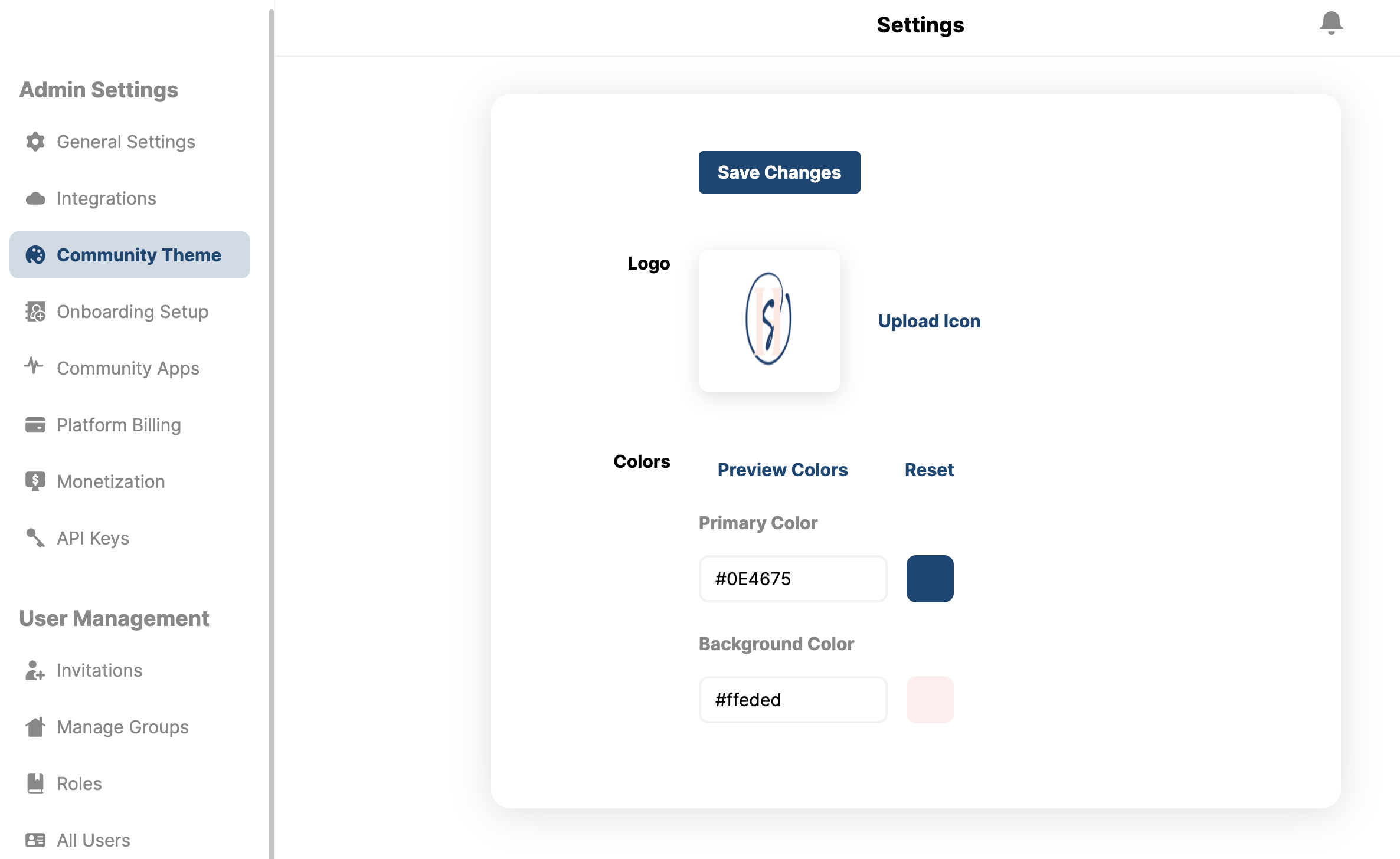Click the Upload Icon link
This screenshot has width=1400, height=859.
[x=929, y=321]
